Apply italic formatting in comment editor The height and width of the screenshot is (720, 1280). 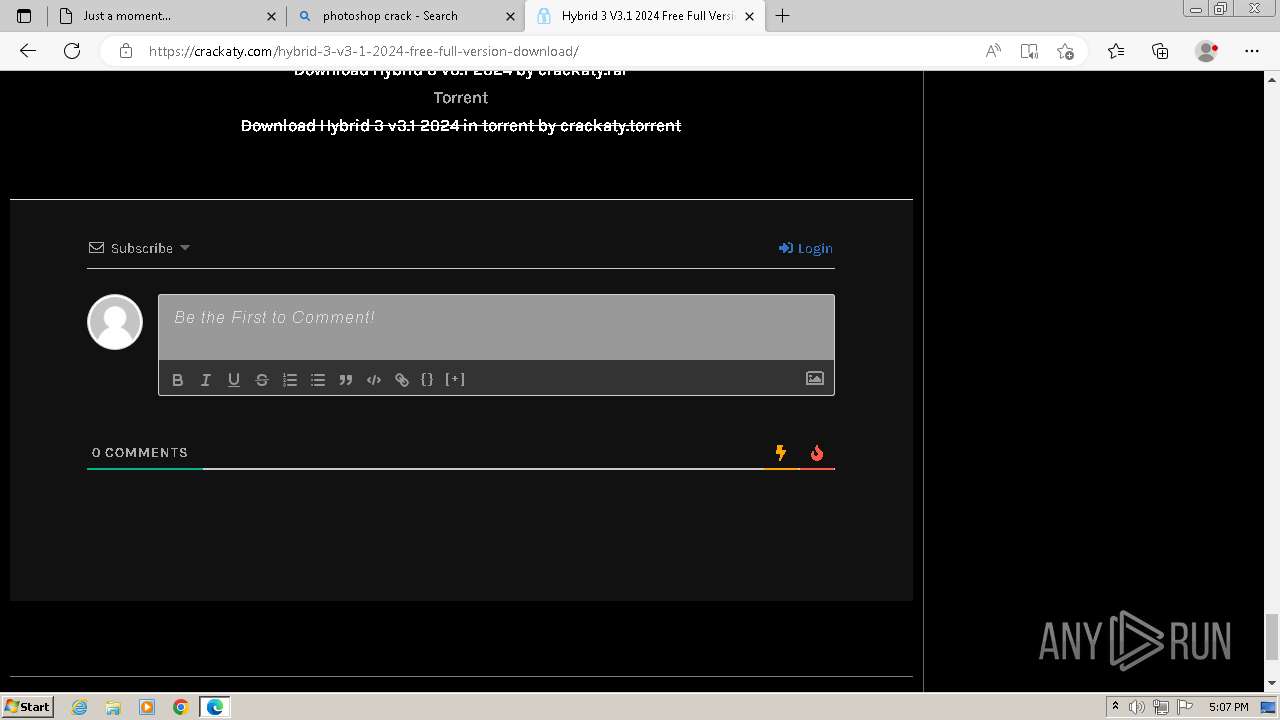tap(206, 380)
